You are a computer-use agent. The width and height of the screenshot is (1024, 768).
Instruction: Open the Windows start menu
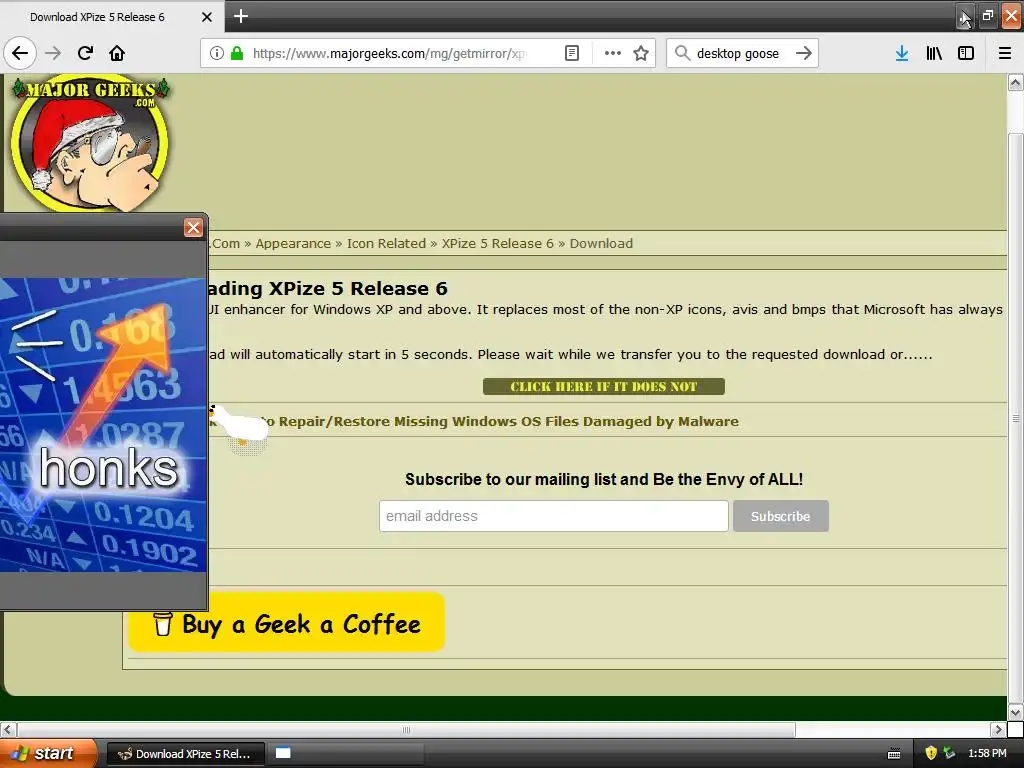tap(48, 754)
